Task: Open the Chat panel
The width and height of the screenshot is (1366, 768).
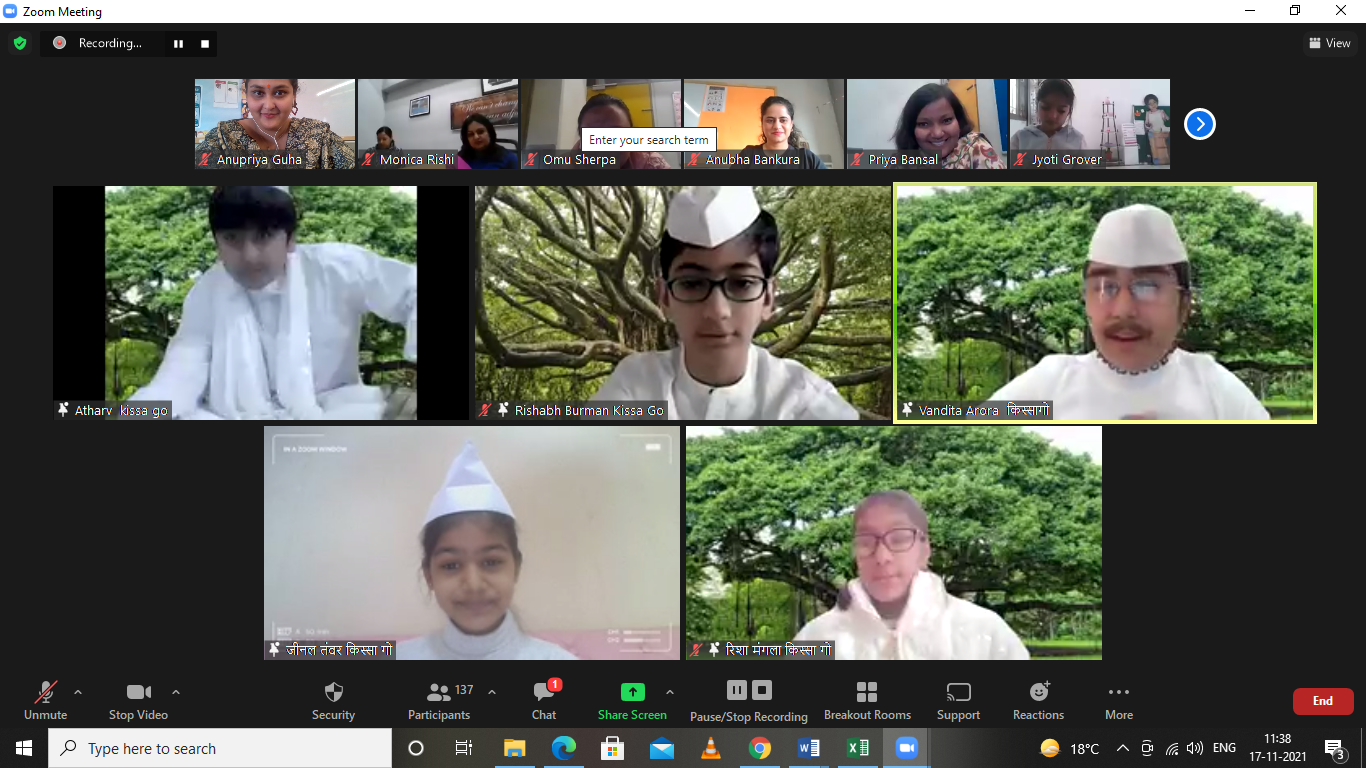Action: [544, 693]
